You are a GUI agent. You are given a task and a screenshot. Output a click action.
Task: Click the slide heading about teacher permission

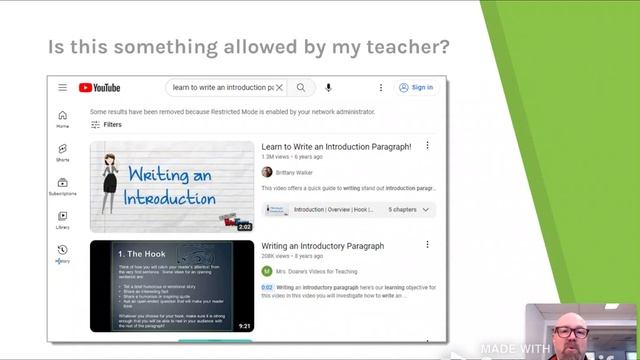pyautogui.click(x=249, y=47)
